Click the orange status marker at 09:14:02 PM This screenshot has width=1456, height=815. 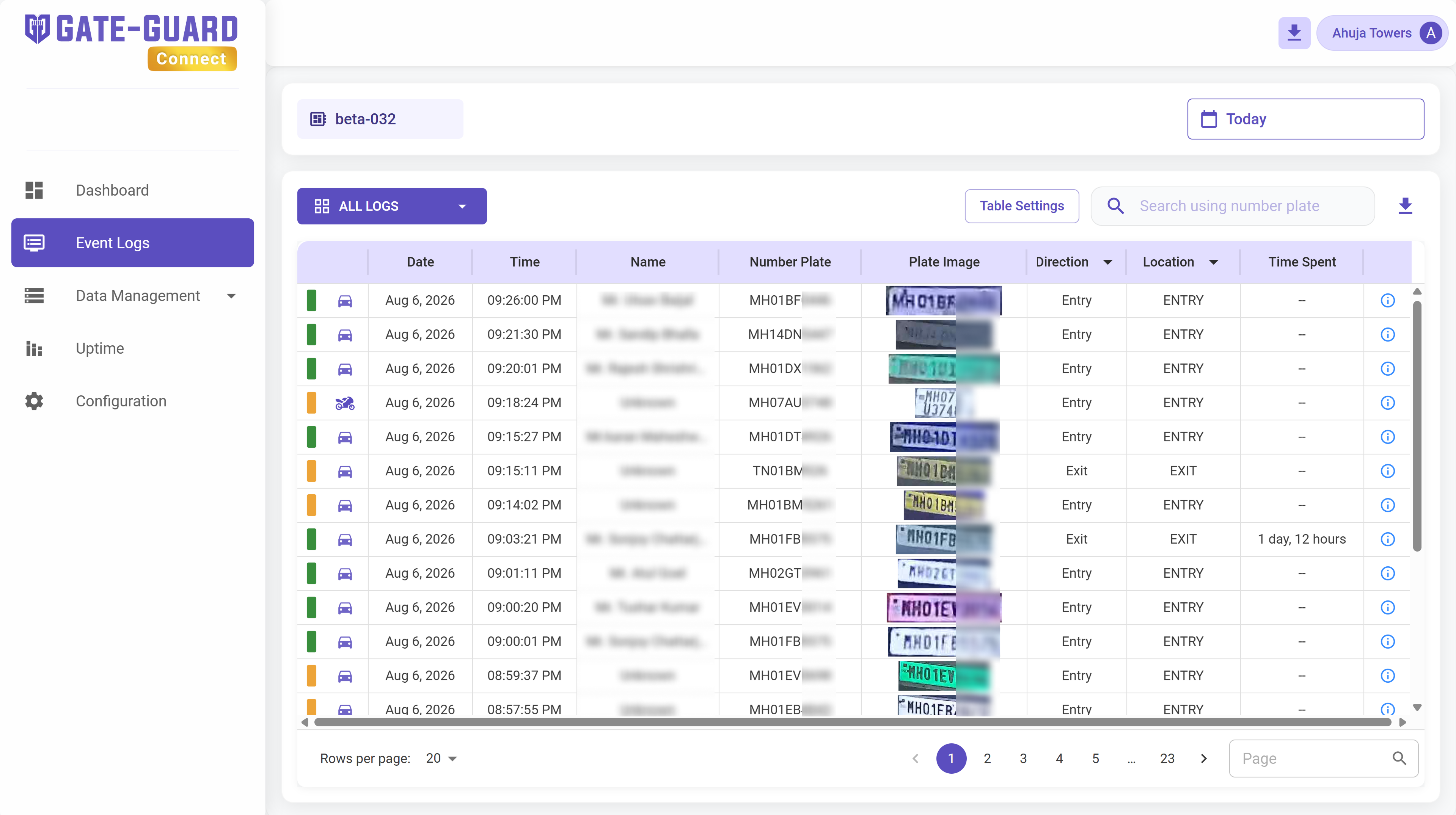coord(311,505)
